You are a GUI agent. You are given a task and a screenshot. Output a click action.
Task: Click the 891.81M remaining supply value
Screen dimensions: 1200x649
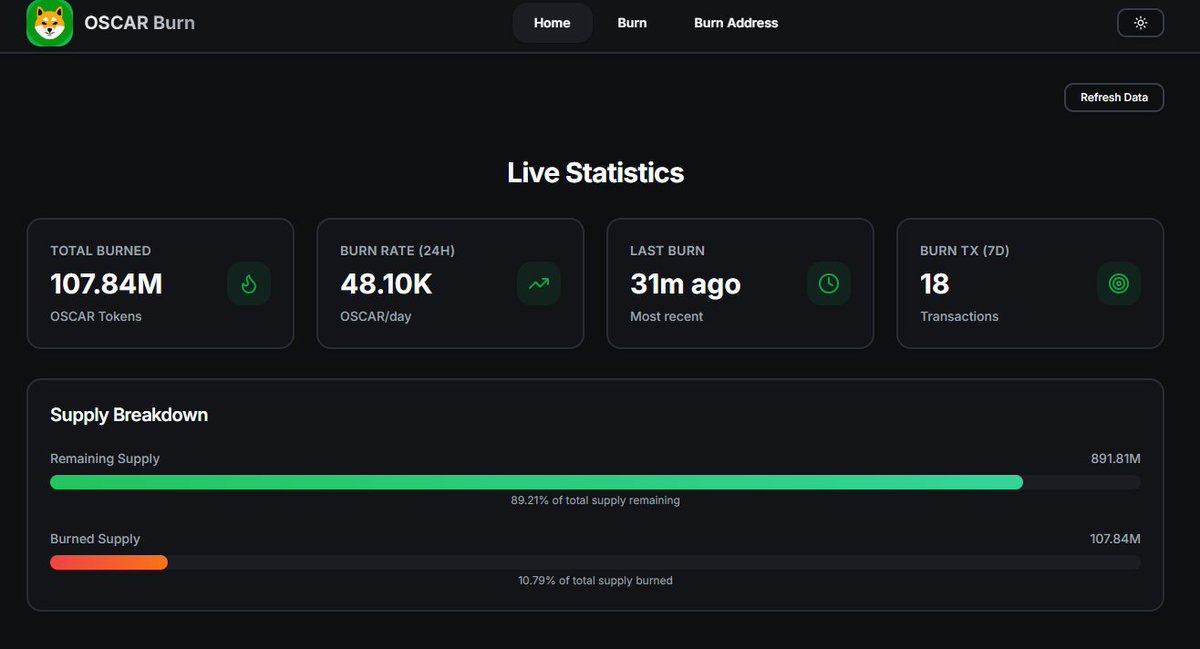[1116, 459]
